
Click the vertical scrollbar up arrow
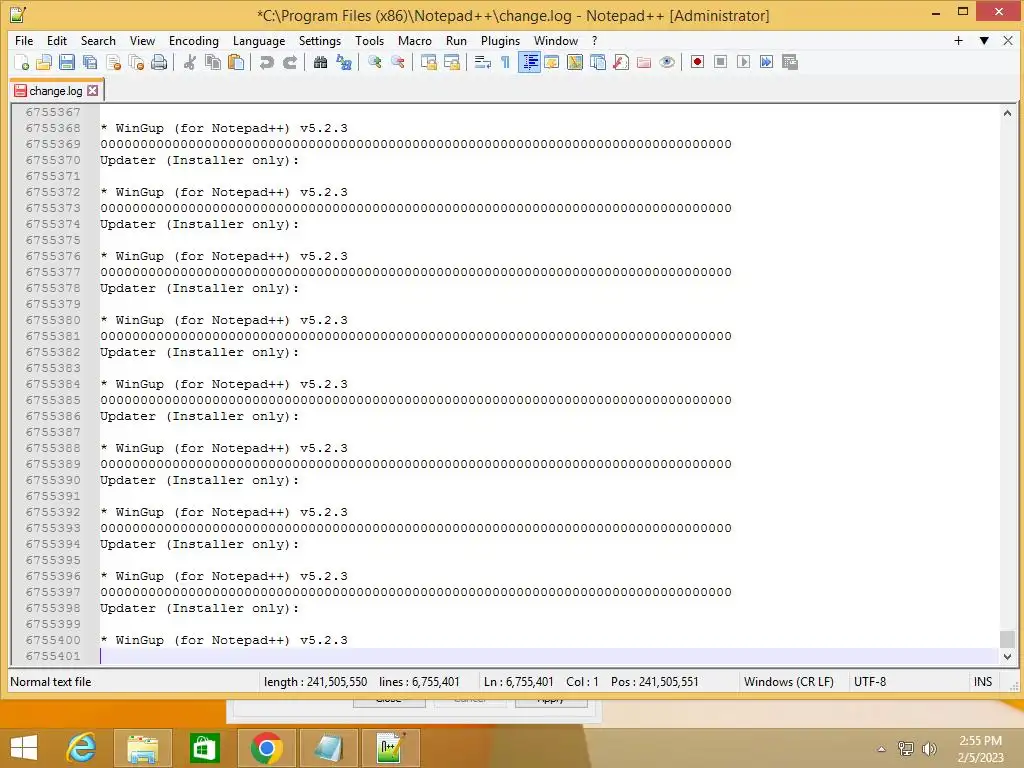pos(1007,113)
